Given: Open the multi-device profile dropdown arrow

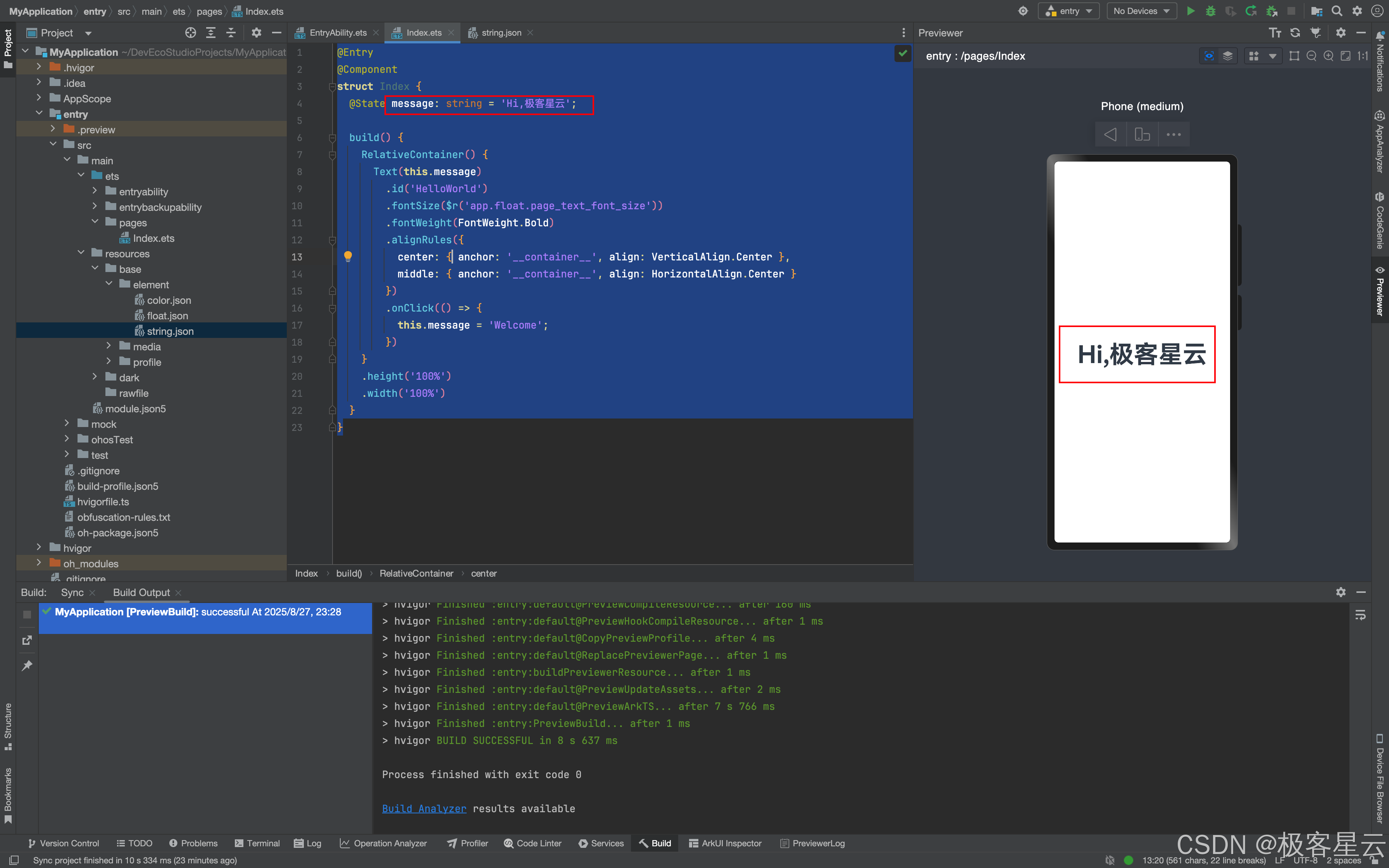Looking at the screenshot, I should coord(1272,56).
